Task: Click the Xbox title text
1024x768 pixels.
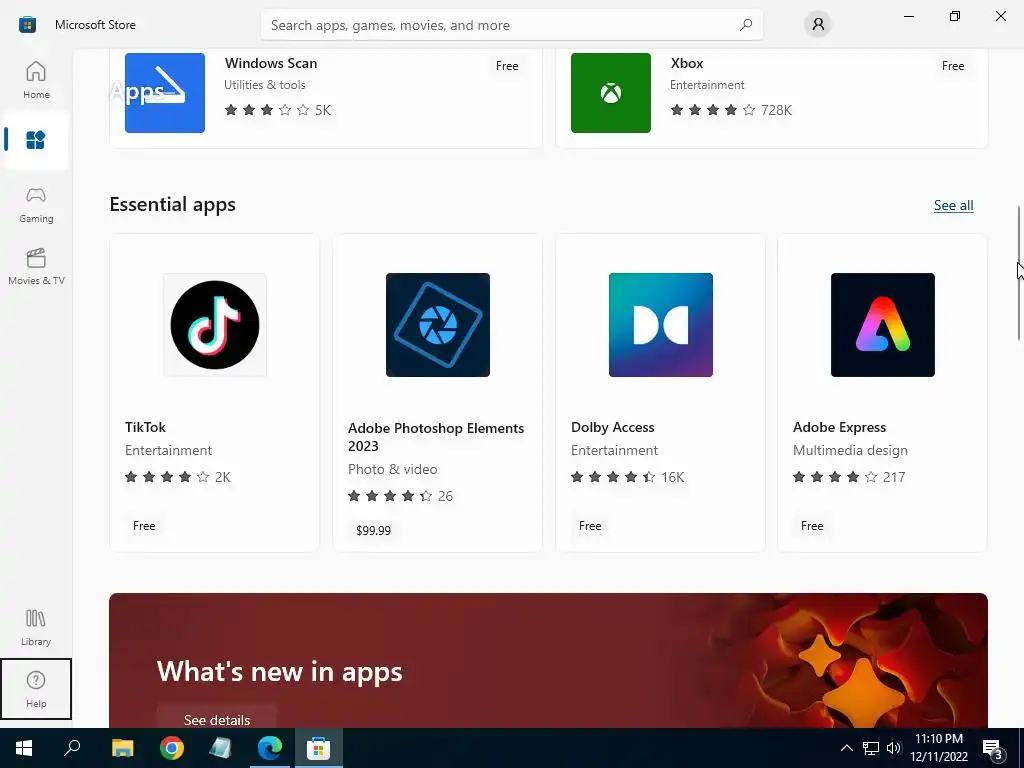Action: point(687,63)
